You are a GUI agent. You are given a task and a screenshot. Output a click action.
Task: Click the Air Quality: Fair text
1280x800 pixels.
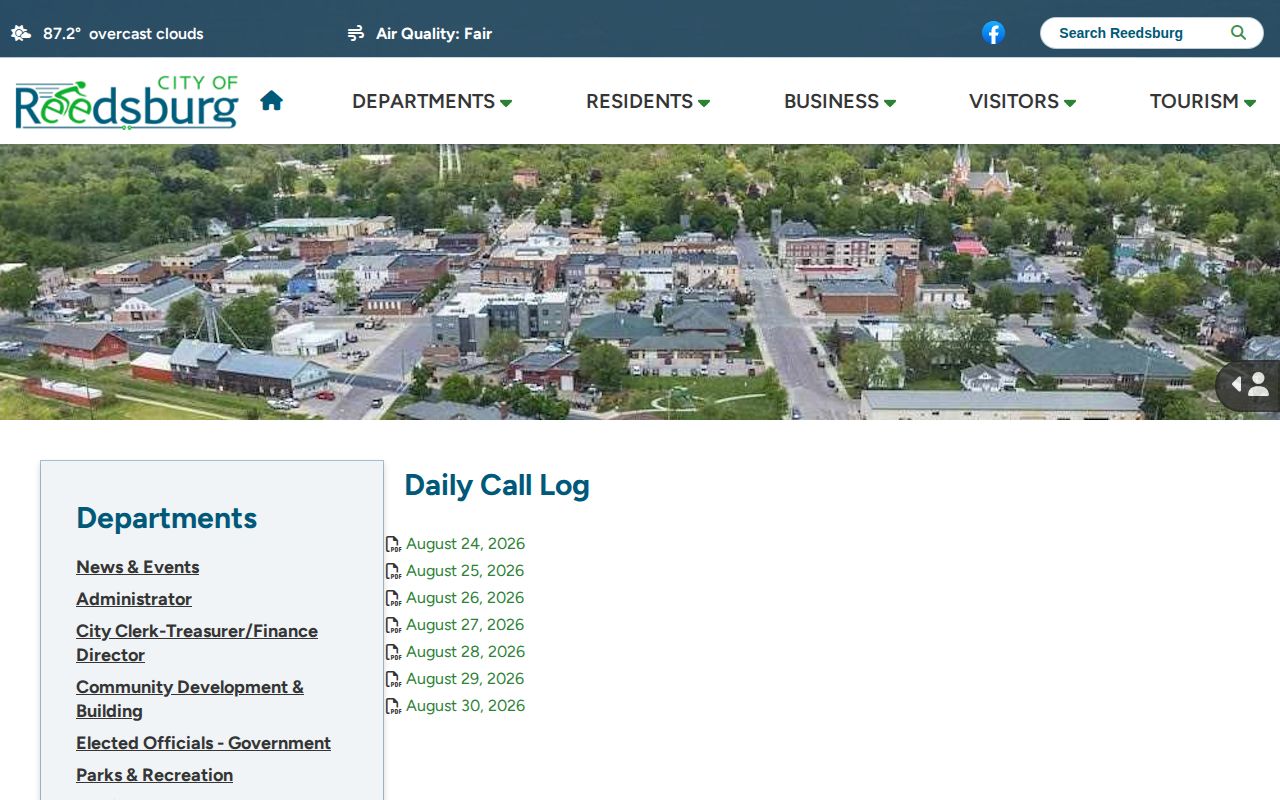pyautogui.click(x=434, y=33)
